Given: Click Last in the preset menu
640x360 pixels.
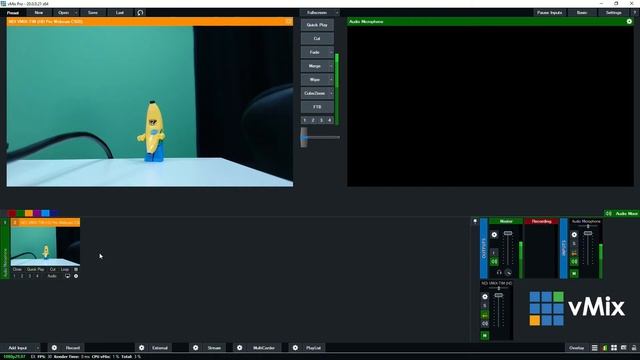Looking at the screenshot, I should (120, 13).
